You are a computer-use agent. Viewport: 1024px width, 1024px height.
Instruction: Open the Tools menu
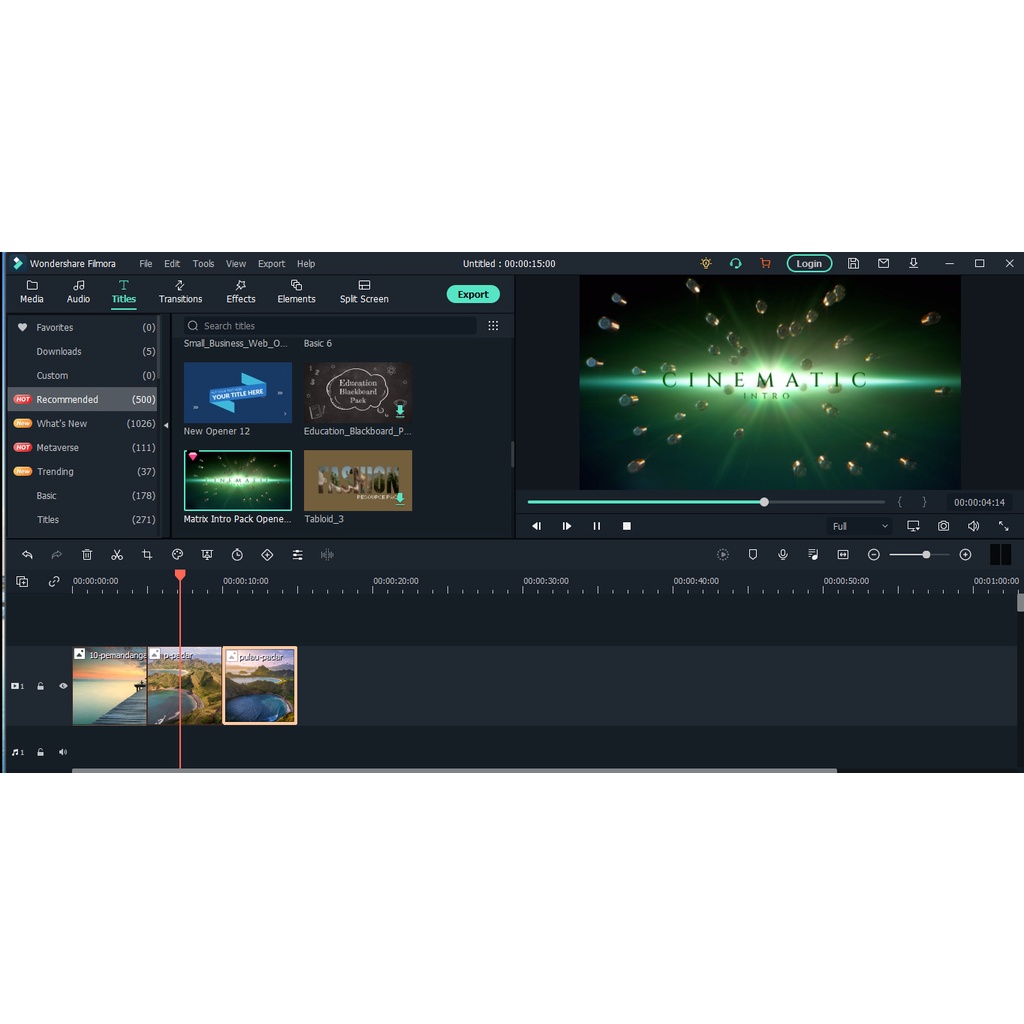[203, 264]
